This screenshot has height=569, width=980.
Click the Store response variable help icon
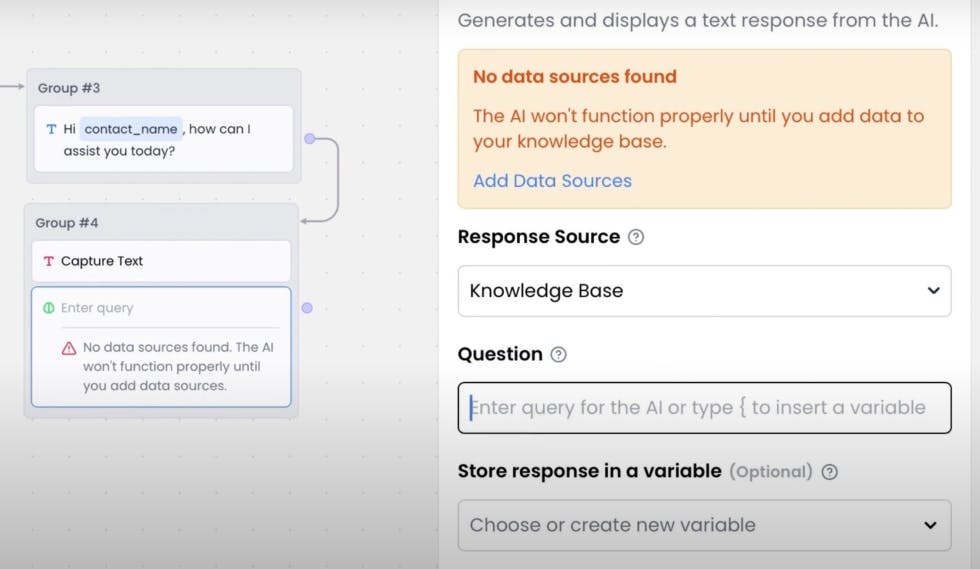(829, 472)
